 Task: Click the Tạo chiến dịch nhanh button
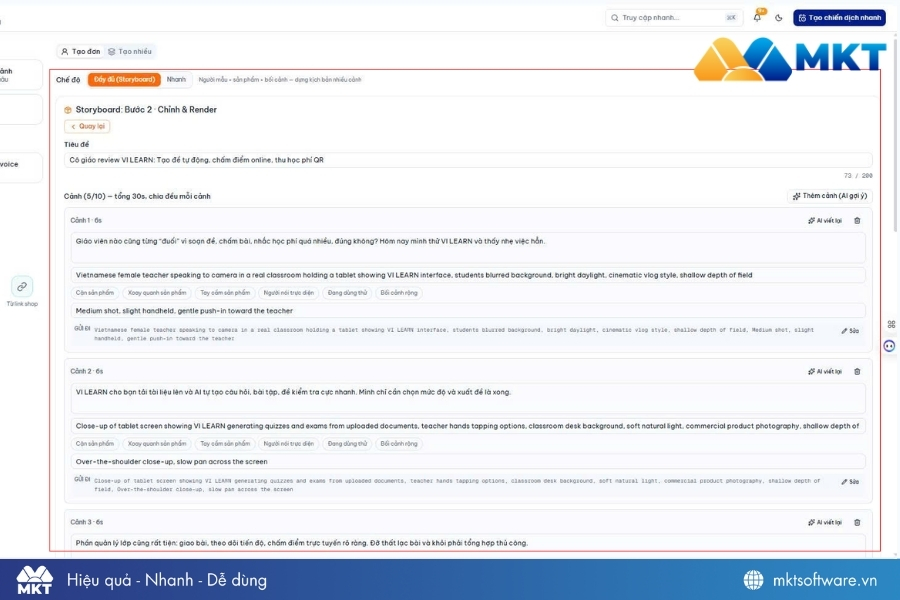pyautogui.click(x=839, y=18)
